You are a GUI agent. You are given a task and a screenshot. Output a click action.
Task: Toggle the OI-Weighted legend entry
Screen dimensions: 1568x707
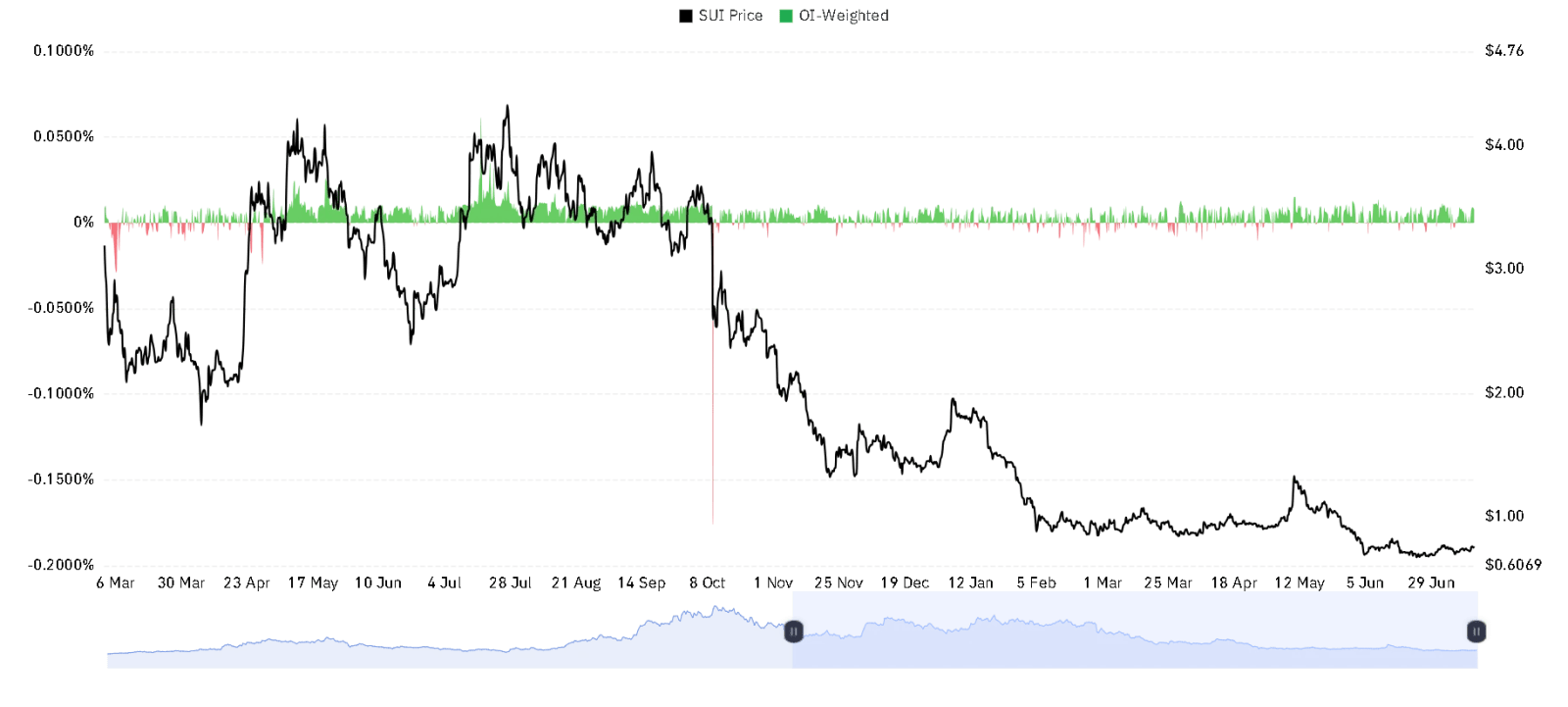[834, 16]
